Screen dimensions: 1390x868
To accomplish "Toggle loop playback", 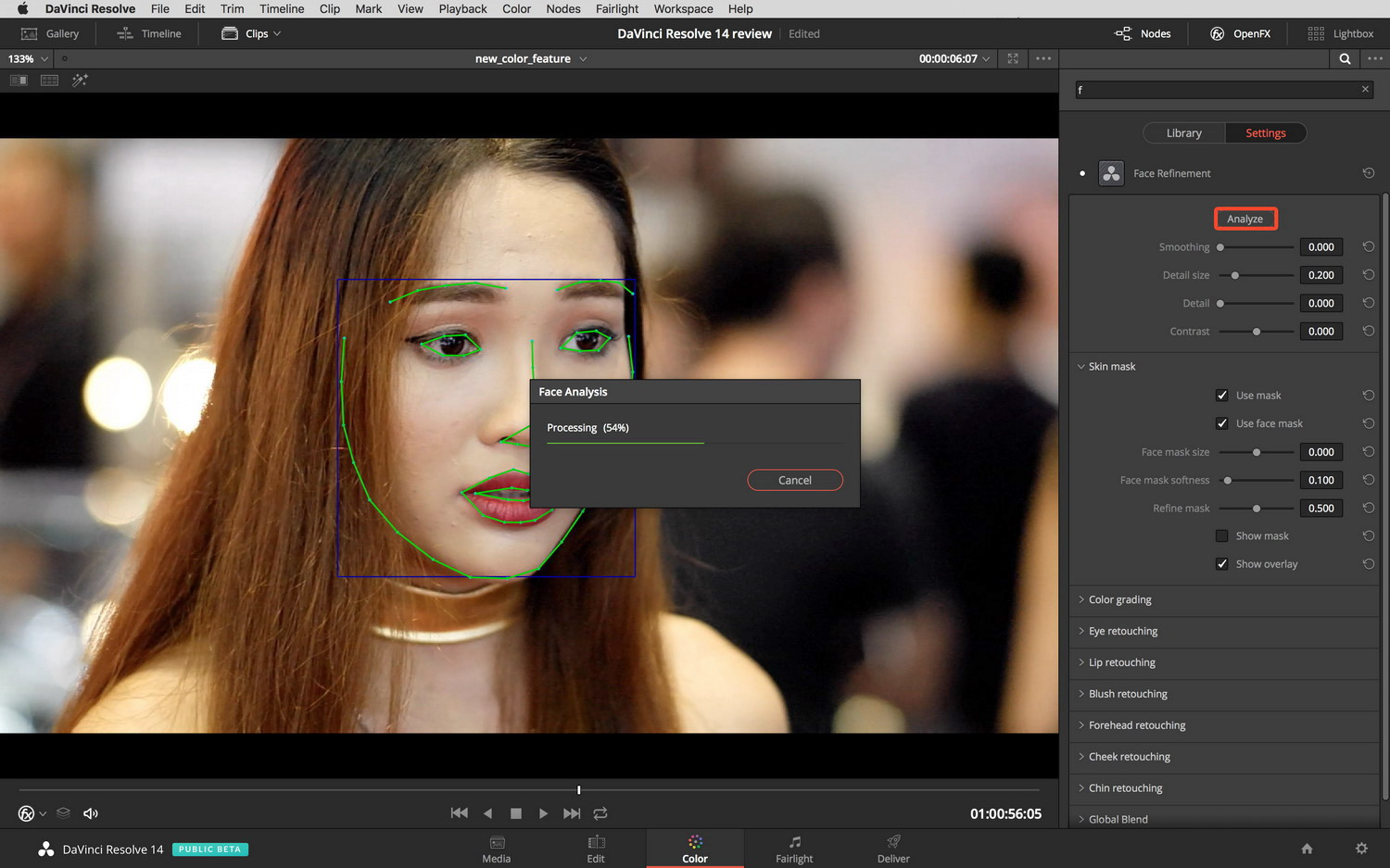I will 600,813.
